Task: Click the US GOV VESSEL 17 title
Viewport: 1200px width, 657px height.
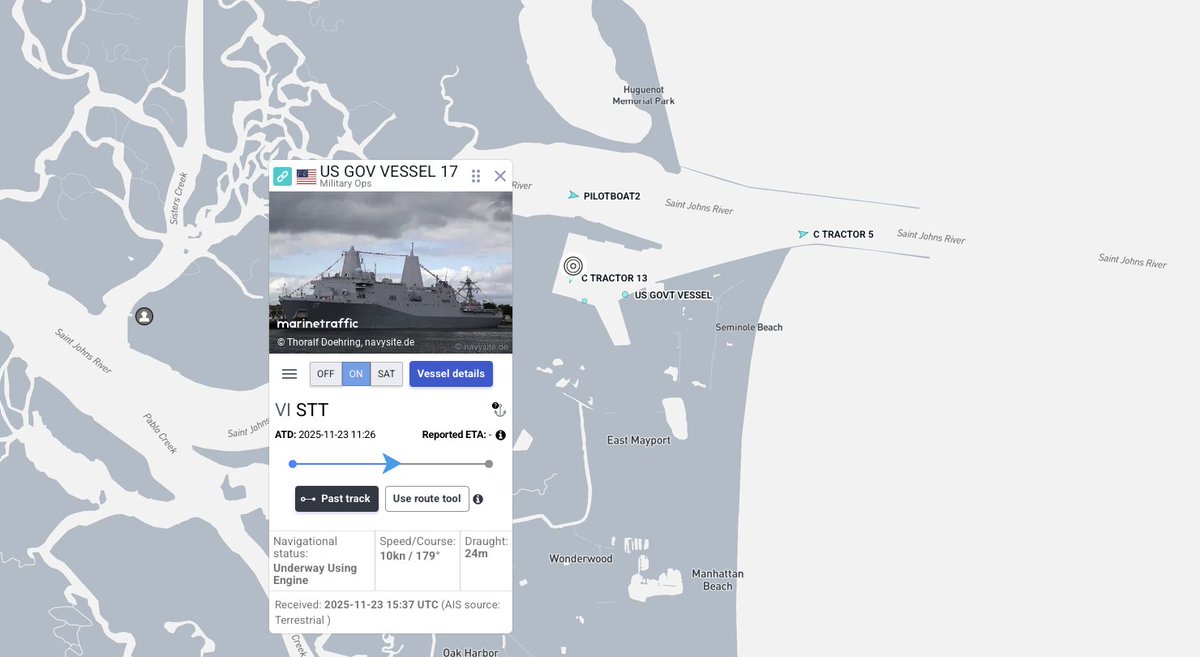Action: point(389,172)
